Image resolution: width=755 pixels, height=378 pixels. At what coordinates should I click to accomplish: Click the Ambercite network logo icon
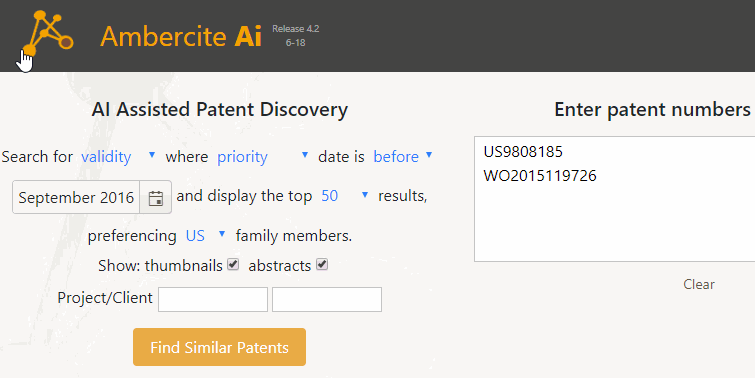47,33
